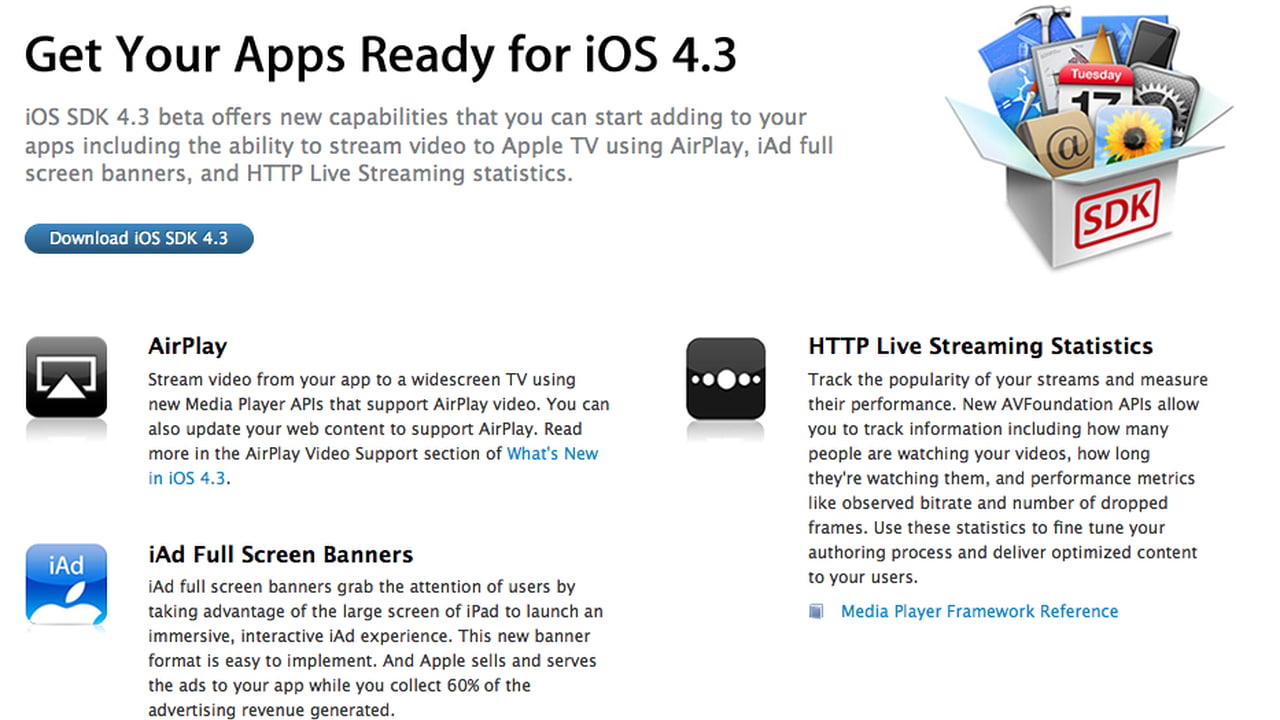1280x720 pixels.
Task: Select the AirPlay heading
Action: pos(187,347)
